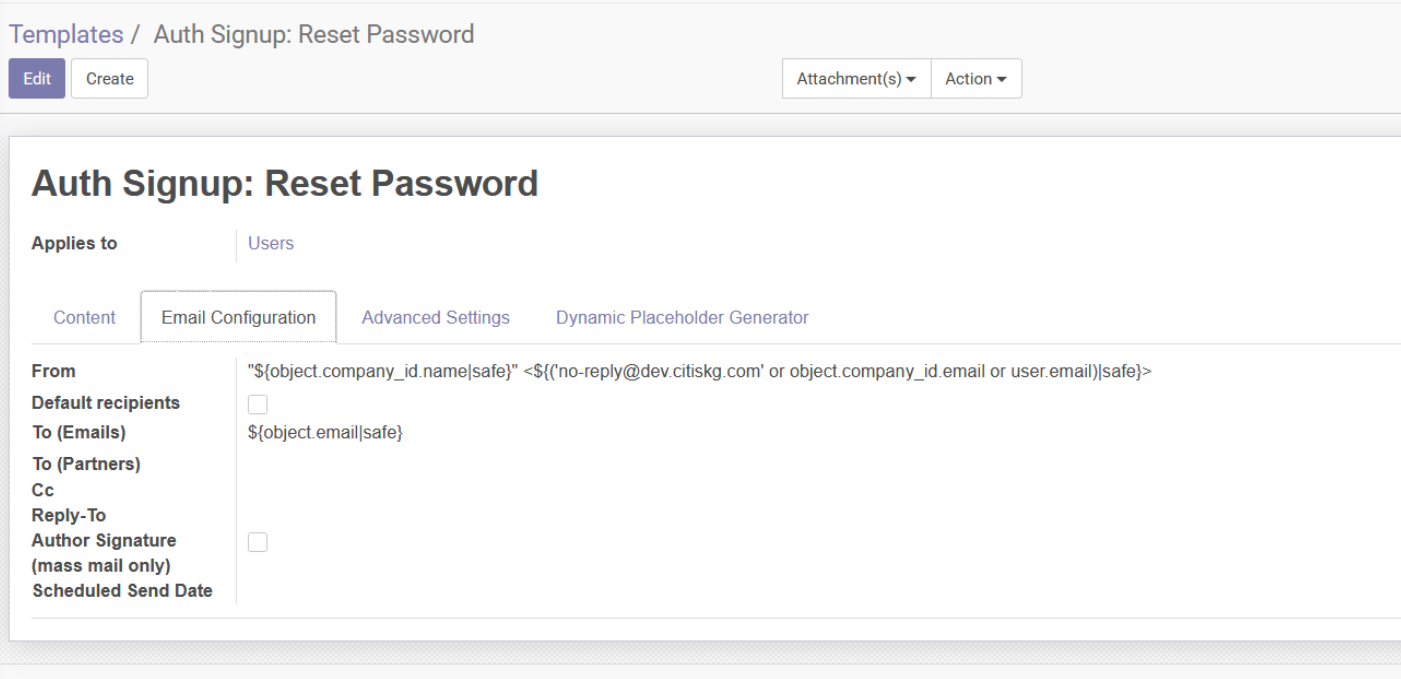Screen dimensions: 1401x679
Task: Toggle the Default recipients checkbox
Action: (258, 404)
